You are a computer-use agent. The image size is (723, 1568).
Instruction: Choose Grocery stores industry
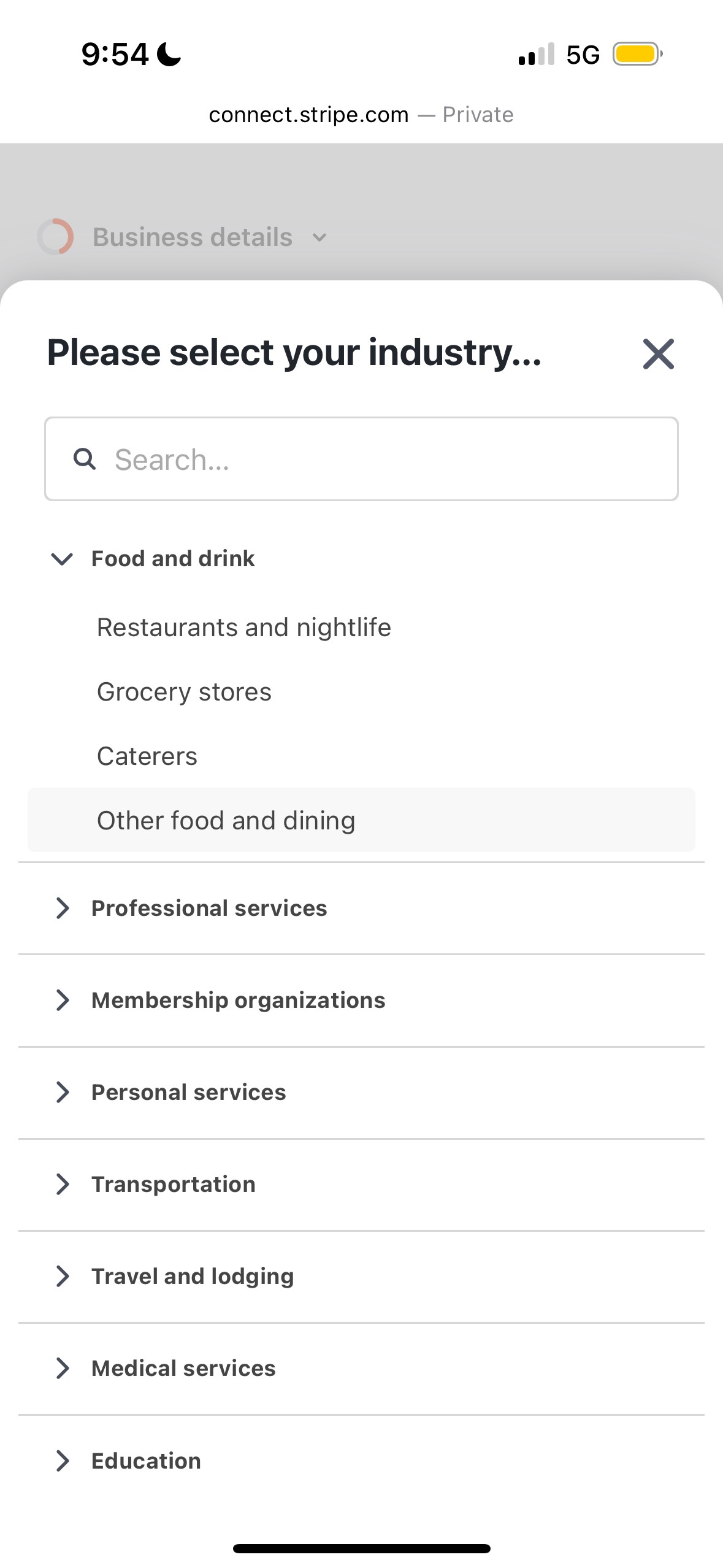tap(184, 692)
